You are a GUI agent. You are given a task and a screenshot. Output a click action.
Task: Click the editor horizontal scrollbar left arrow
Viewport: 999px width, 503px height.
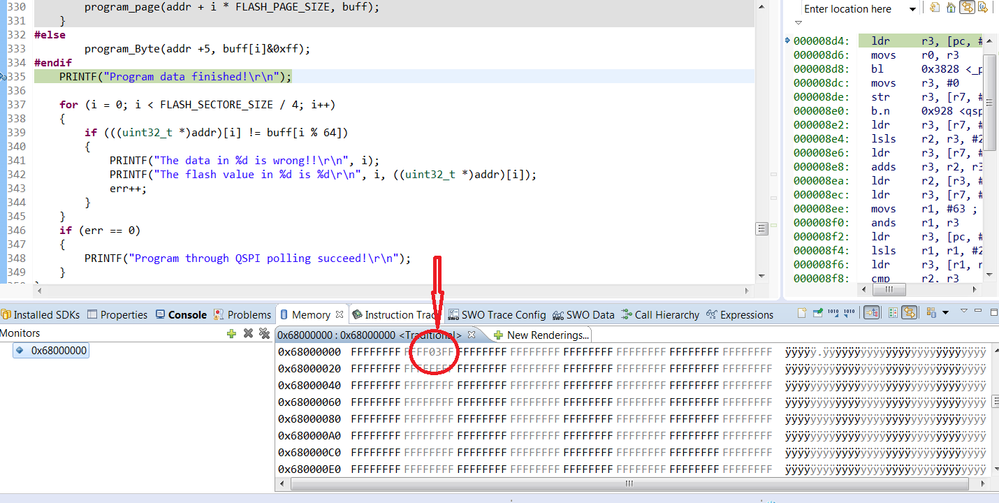pos(38,290)
